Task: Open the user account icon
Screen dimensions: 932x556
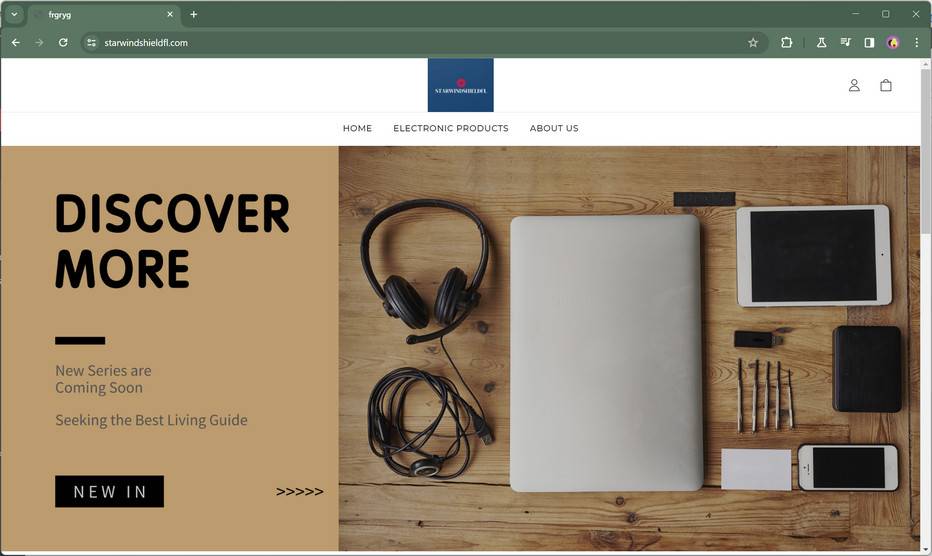Action: (x=854, y=85)
